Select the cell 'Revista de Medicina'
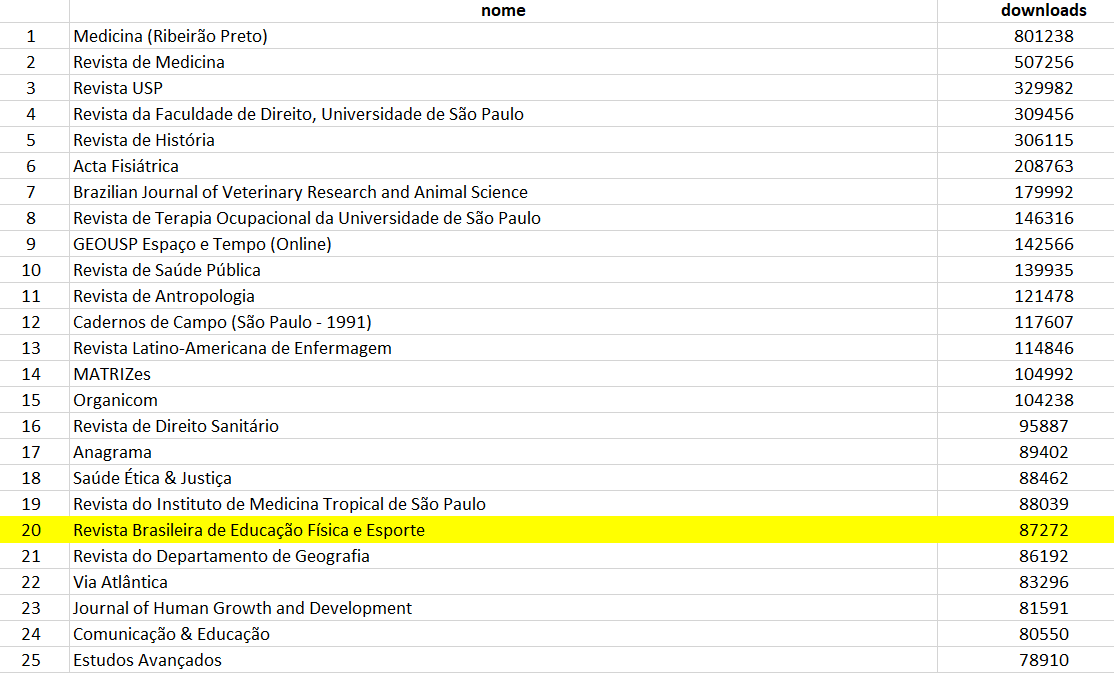The height and width of the screenshot is (673, 1114). pyautogui.click(x=503, y=62)
